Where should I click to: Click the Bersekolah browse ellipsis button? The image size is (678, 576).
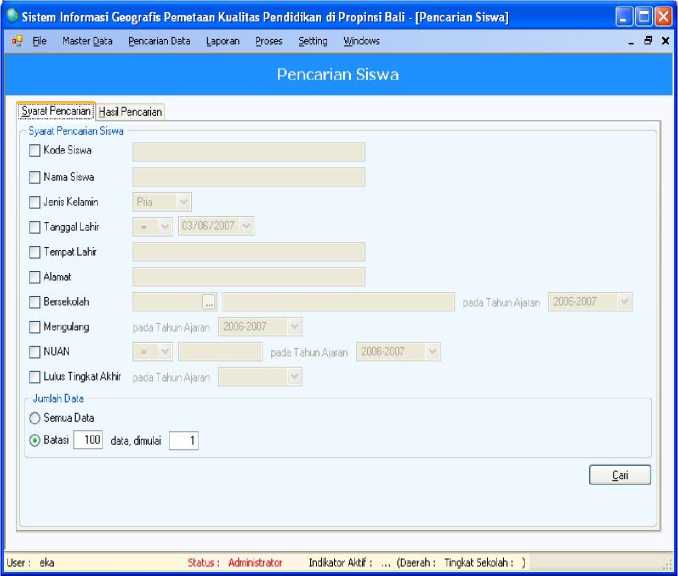(x=209, y=302)
